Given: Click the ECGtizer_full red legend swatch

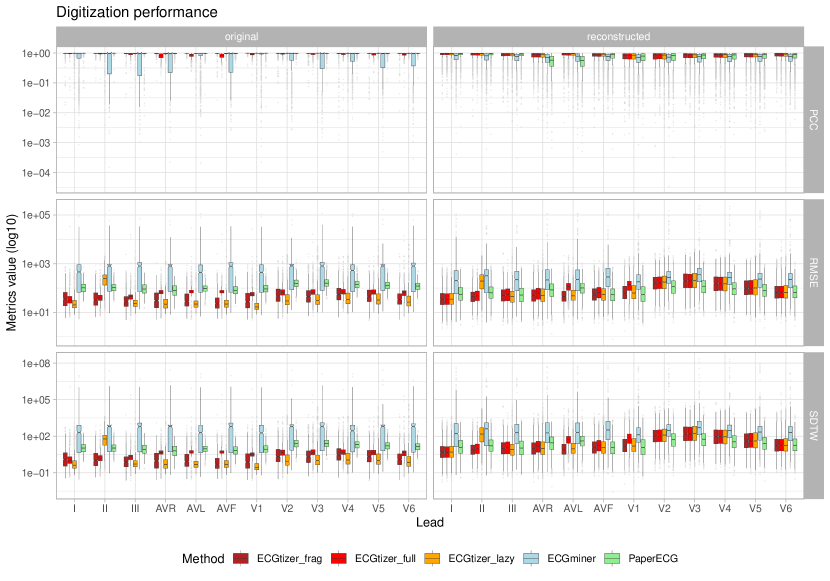Looking at the screenshot, I should (x=339, y=558).
